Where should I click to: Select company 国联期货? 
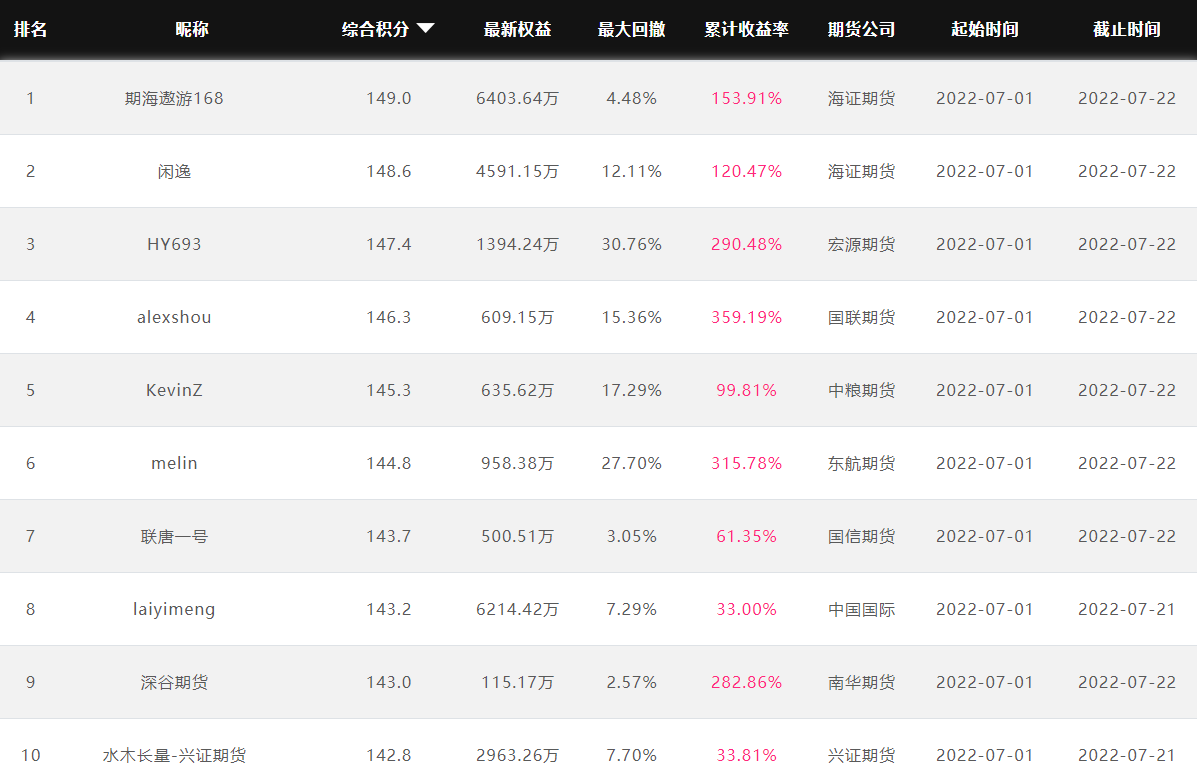click(x=862, y=317)
